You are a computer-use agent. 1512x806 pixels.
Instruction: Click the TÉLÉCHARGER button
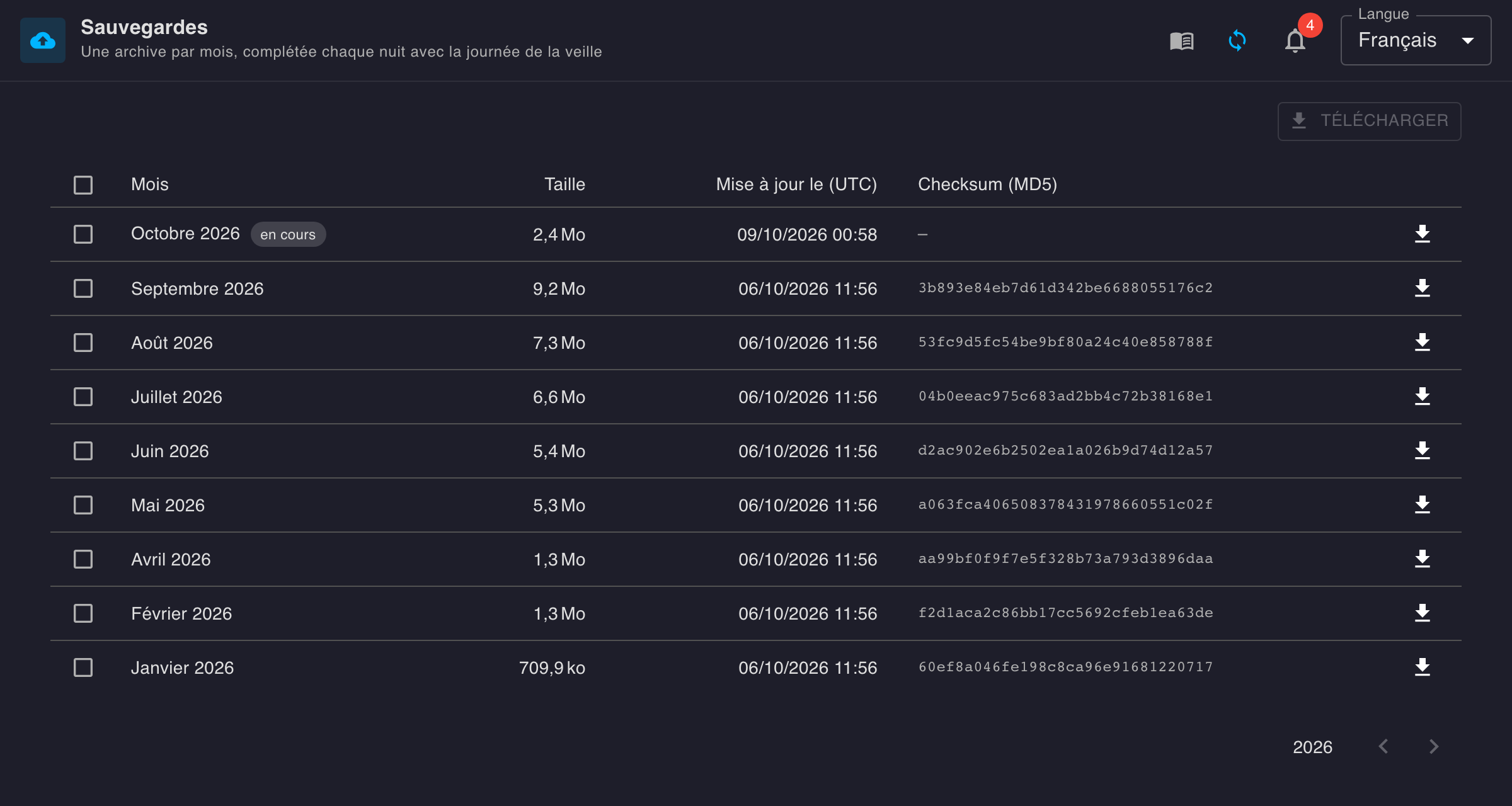tap(1369, 121)
